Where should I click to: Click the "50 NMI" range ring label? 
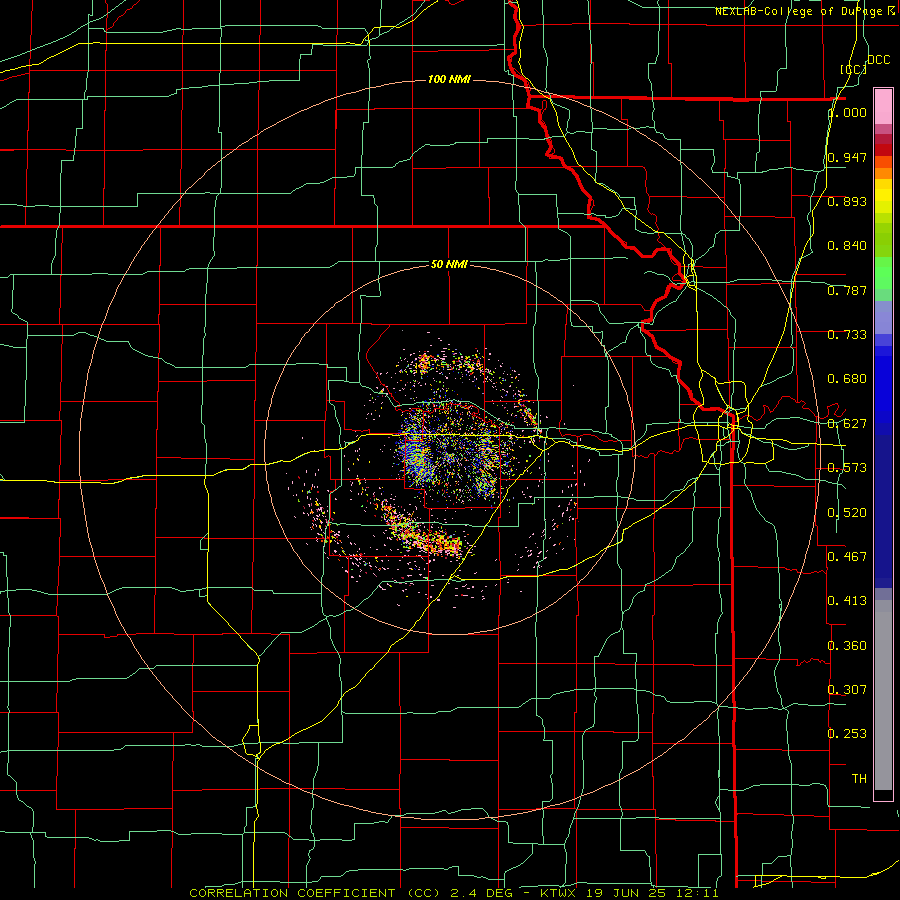point(449,264)
